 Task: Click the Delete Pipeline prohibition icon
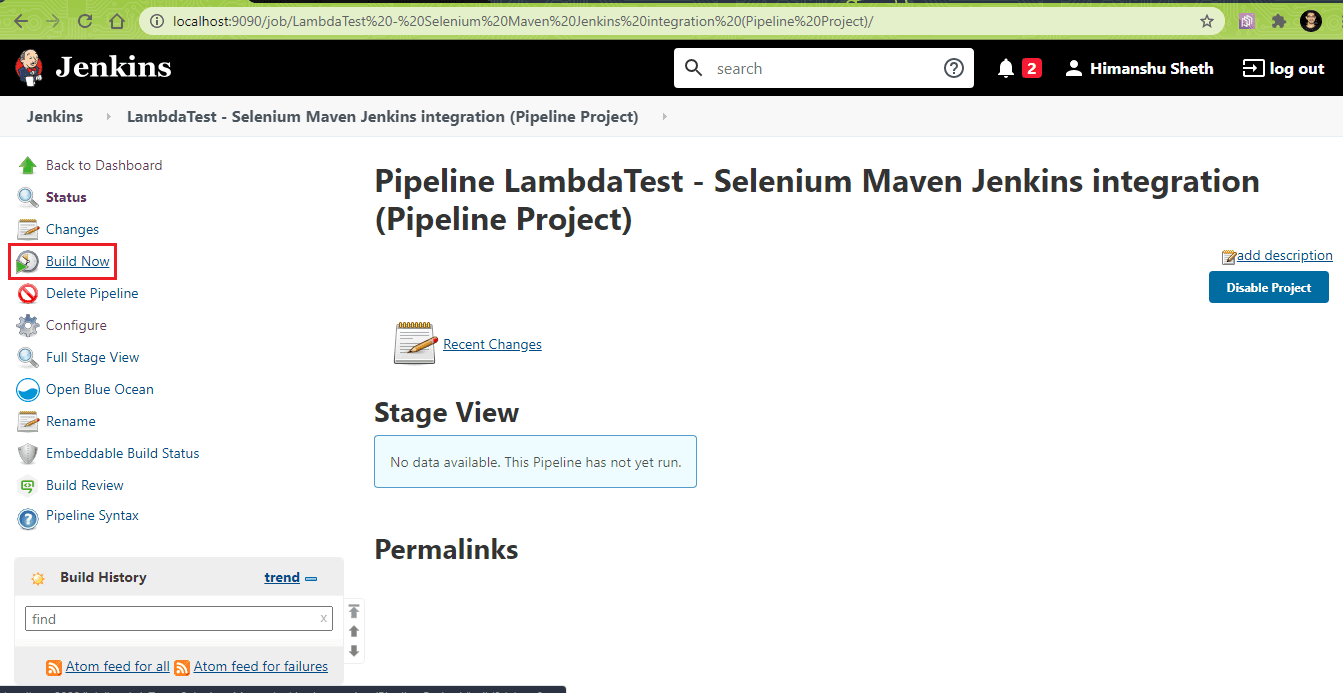click(x=28, y=294)
